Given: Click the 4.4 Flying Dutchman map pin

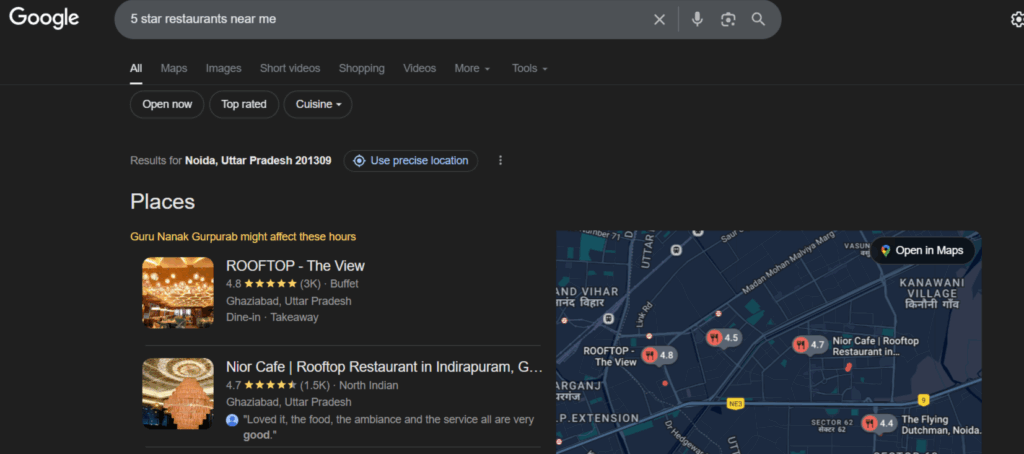Looking at the screenshot, I should pos(877,423).
